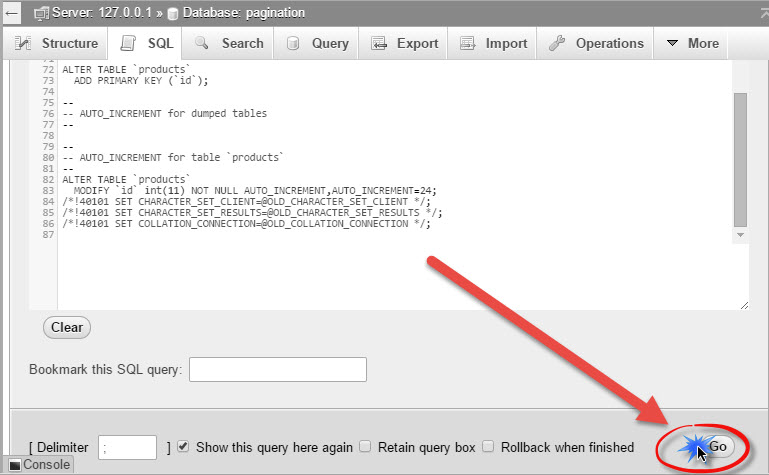Click the Export tab icon
This screenshot has height=475, width=769.
point(379,43)
